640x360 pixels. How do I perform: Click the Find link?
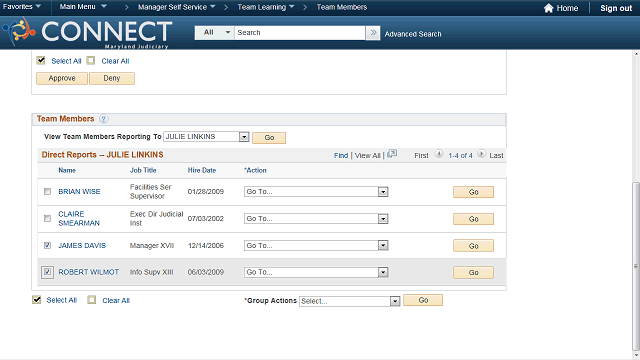coord(341,156)
